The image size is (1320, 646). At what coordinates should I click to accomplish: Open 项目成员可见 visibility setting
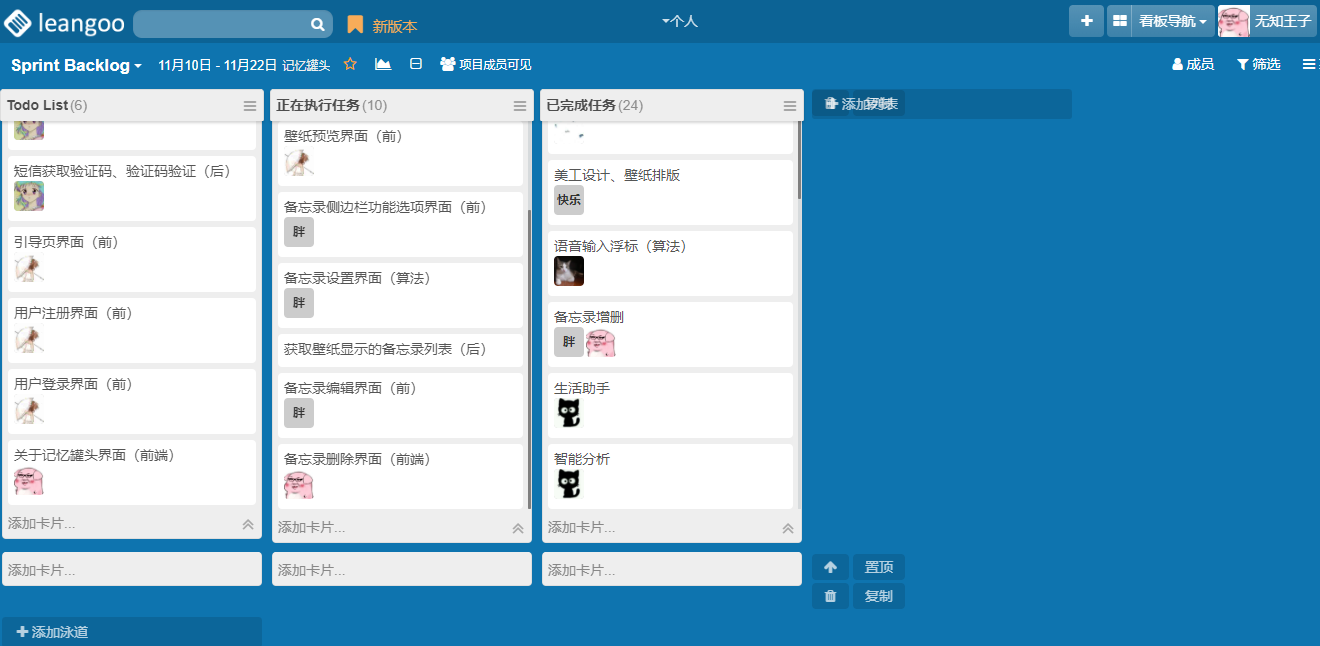(486, 65)
